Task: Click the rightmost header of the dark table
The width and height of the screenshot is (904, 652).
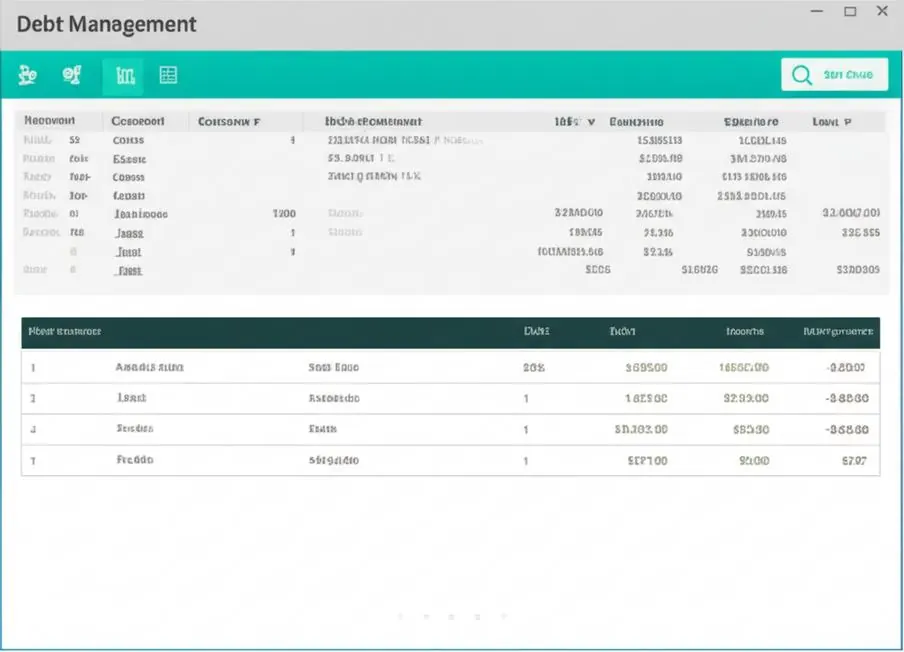Action: click(x=838, y=331)
